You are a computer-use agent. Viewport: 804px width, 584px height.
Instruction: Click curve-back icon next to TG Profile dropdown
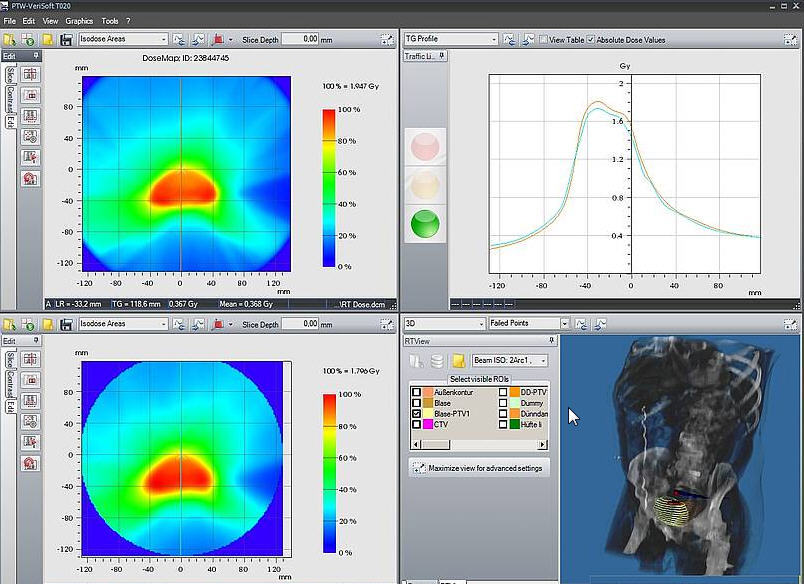point(509,39)
